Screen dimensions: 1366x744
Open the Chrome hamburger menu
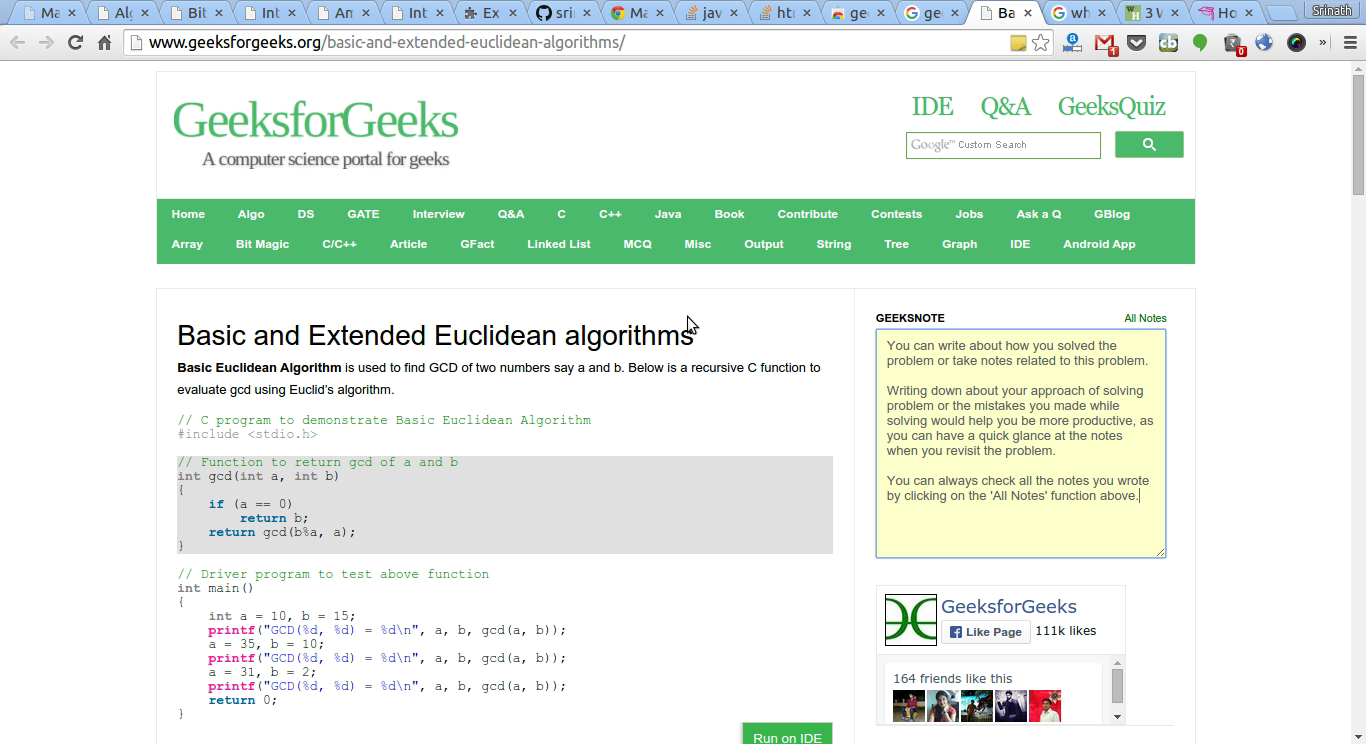1350,43
